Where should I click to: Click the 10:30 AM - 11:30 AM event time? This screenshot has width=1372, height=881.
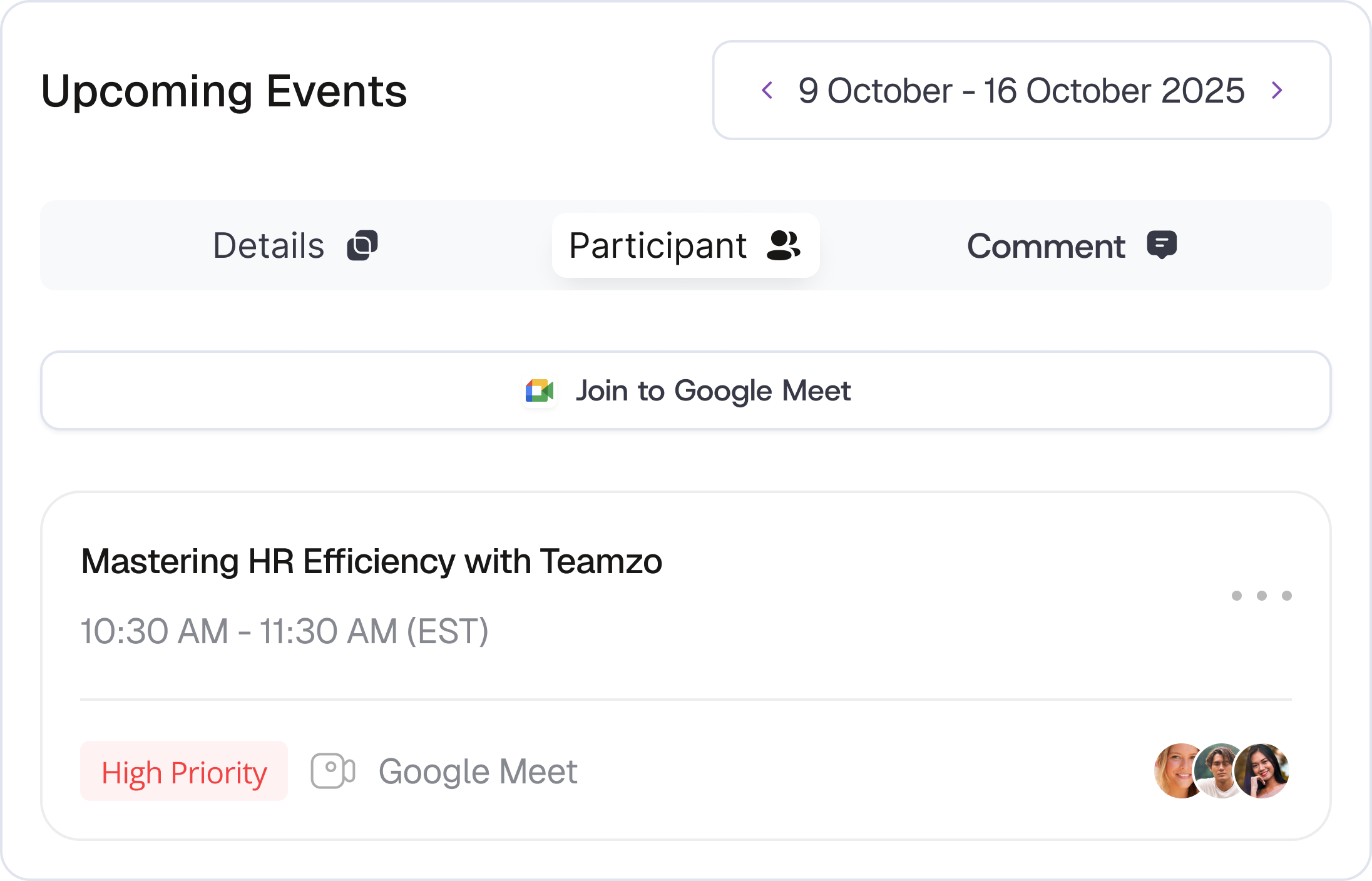click(285, 631)
